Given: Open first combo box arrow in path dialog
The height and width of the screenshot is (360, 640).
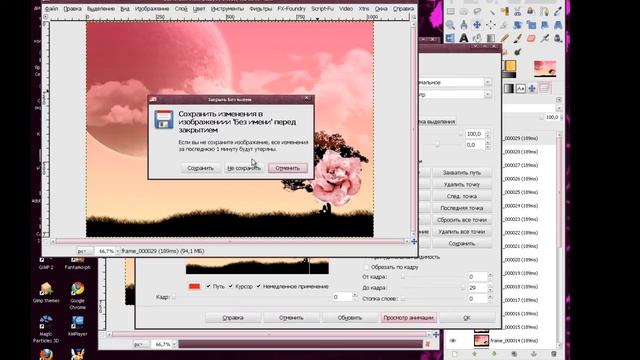Looking at the screenshot, I should click(488, 82).
